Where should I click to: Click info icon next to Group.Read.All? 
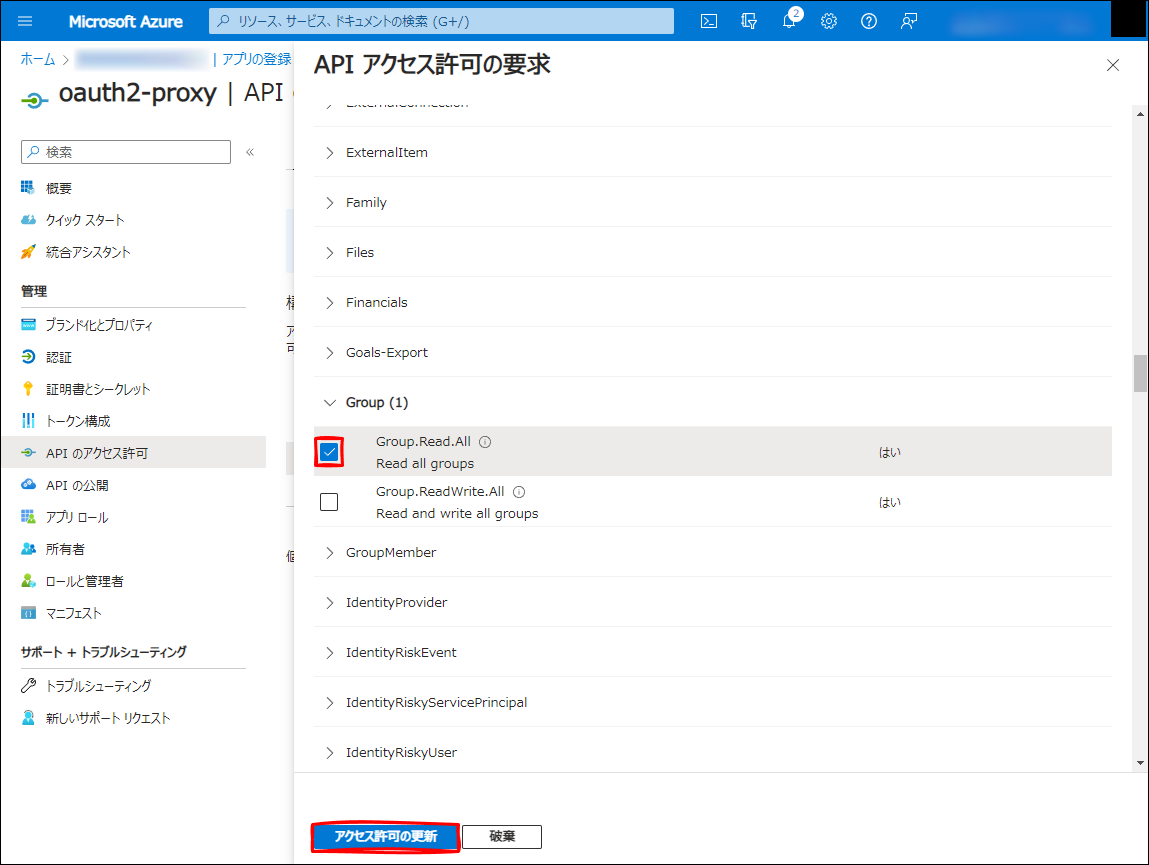click(x=485, y=442)
